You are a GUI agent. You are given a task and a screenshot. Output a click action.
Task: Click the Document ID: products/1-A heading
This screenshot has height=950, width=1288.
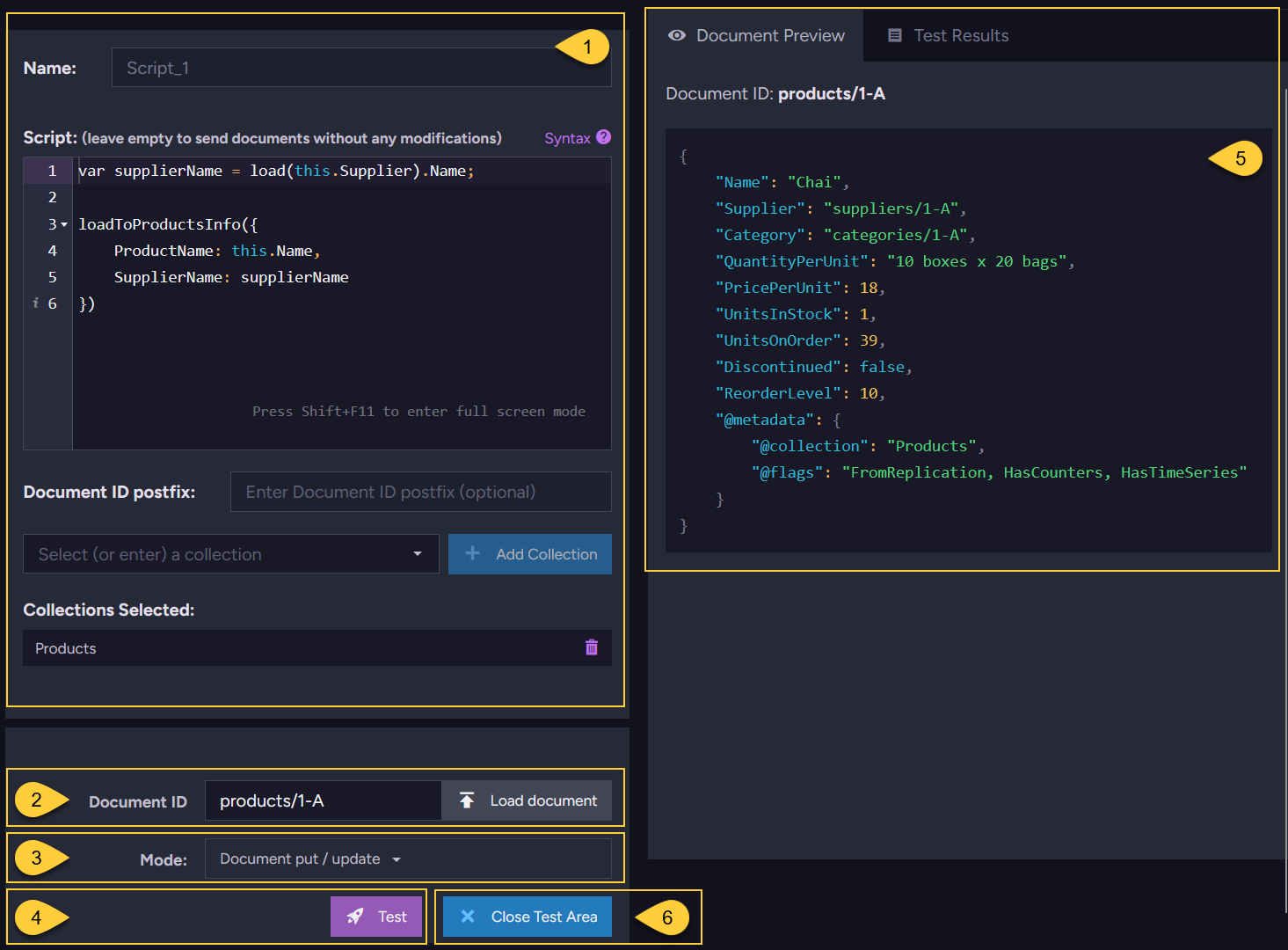(x=775, y=93)
